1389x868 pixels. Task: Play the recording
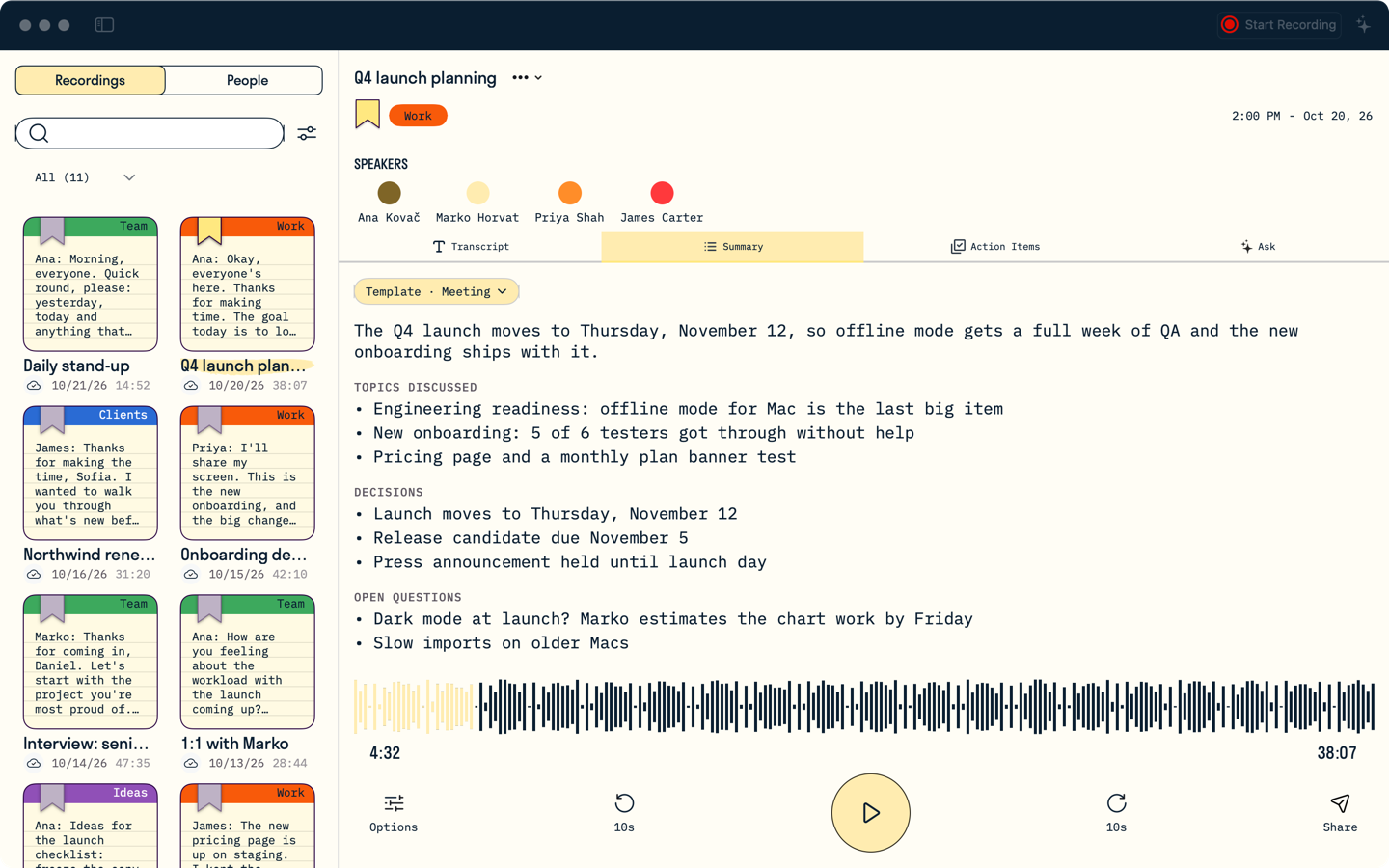coord(870,813)
